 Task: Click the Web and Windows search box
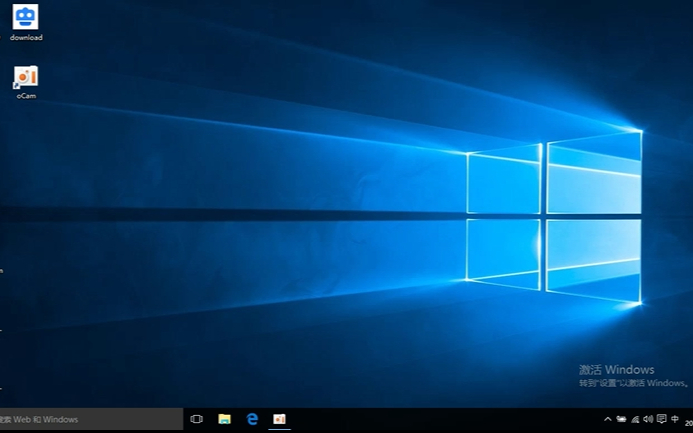tap(91, 419)
